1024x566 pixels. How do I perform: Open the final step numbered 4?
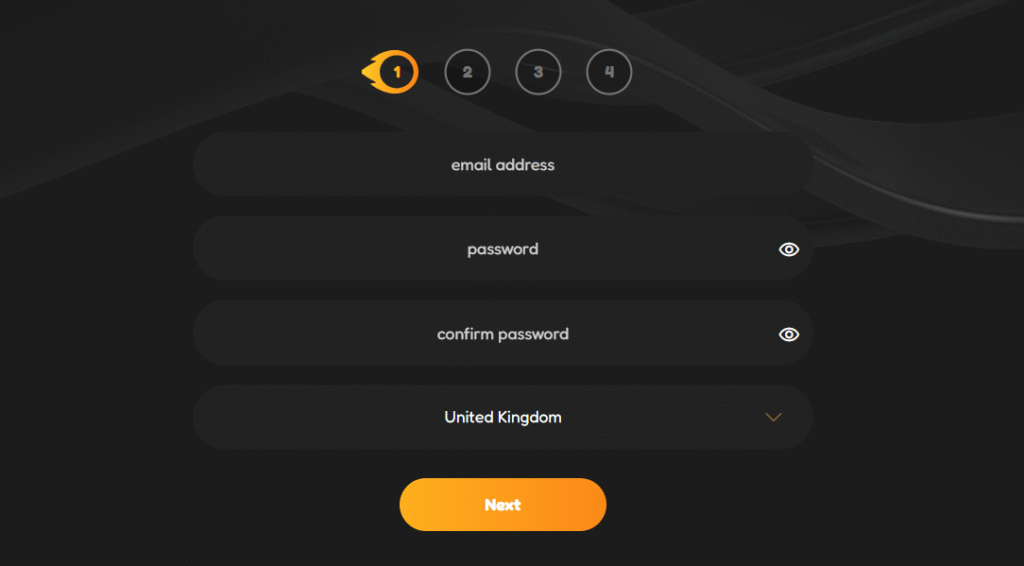pos(609,72)
